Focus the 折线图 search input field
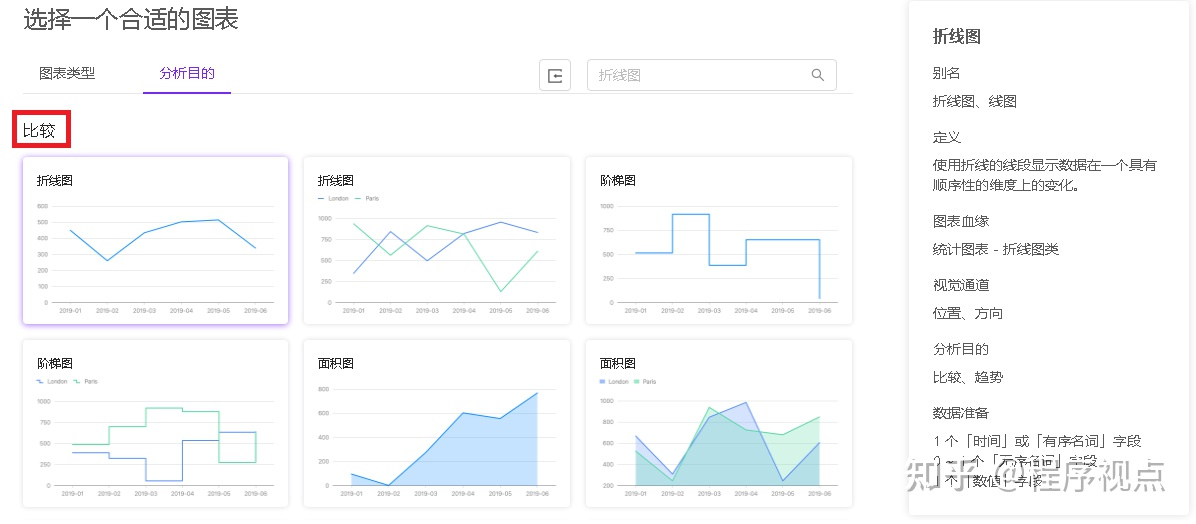1196x524 pixels. [x=700, y=75]
